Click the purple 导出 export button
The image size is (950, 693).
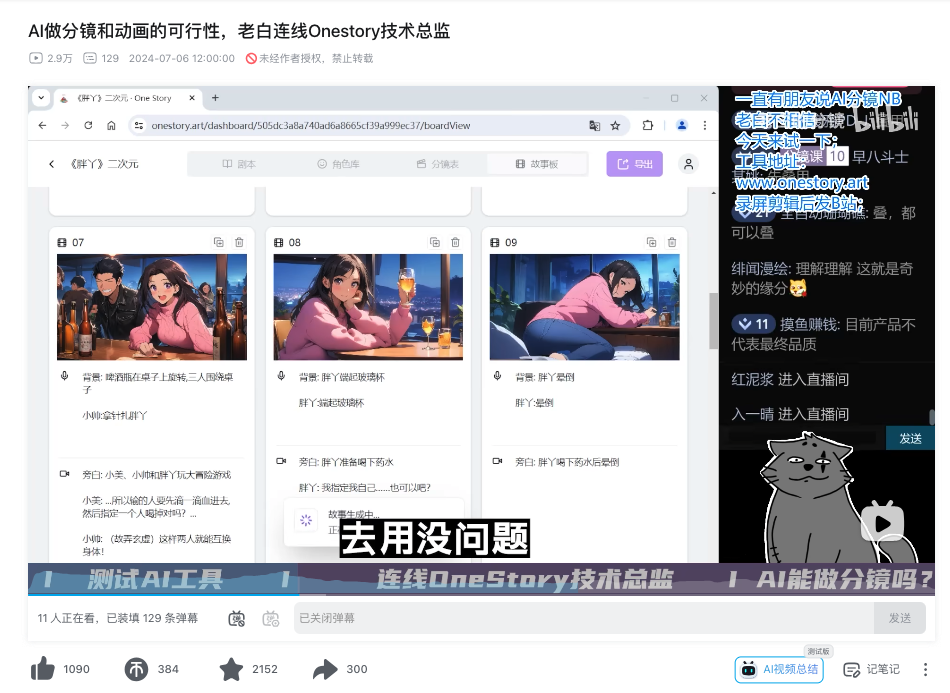coord(634,164)
